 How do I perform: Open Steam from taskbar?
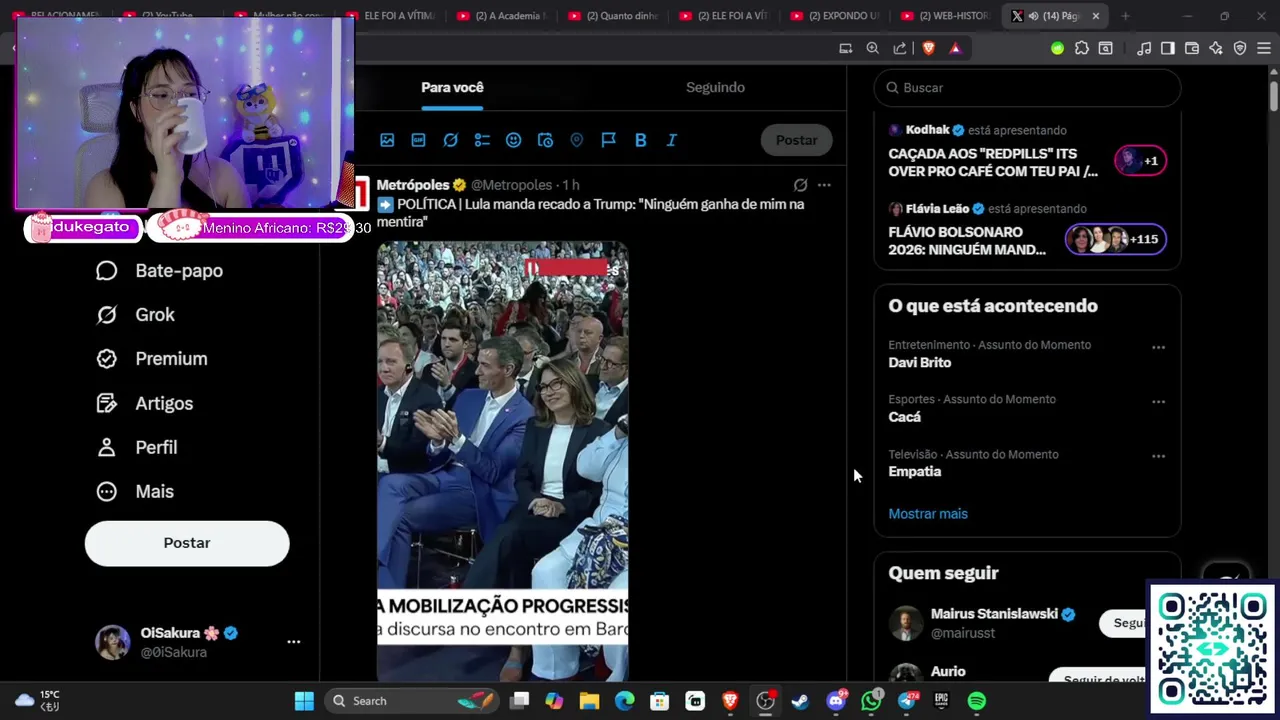tap(800, 701)
